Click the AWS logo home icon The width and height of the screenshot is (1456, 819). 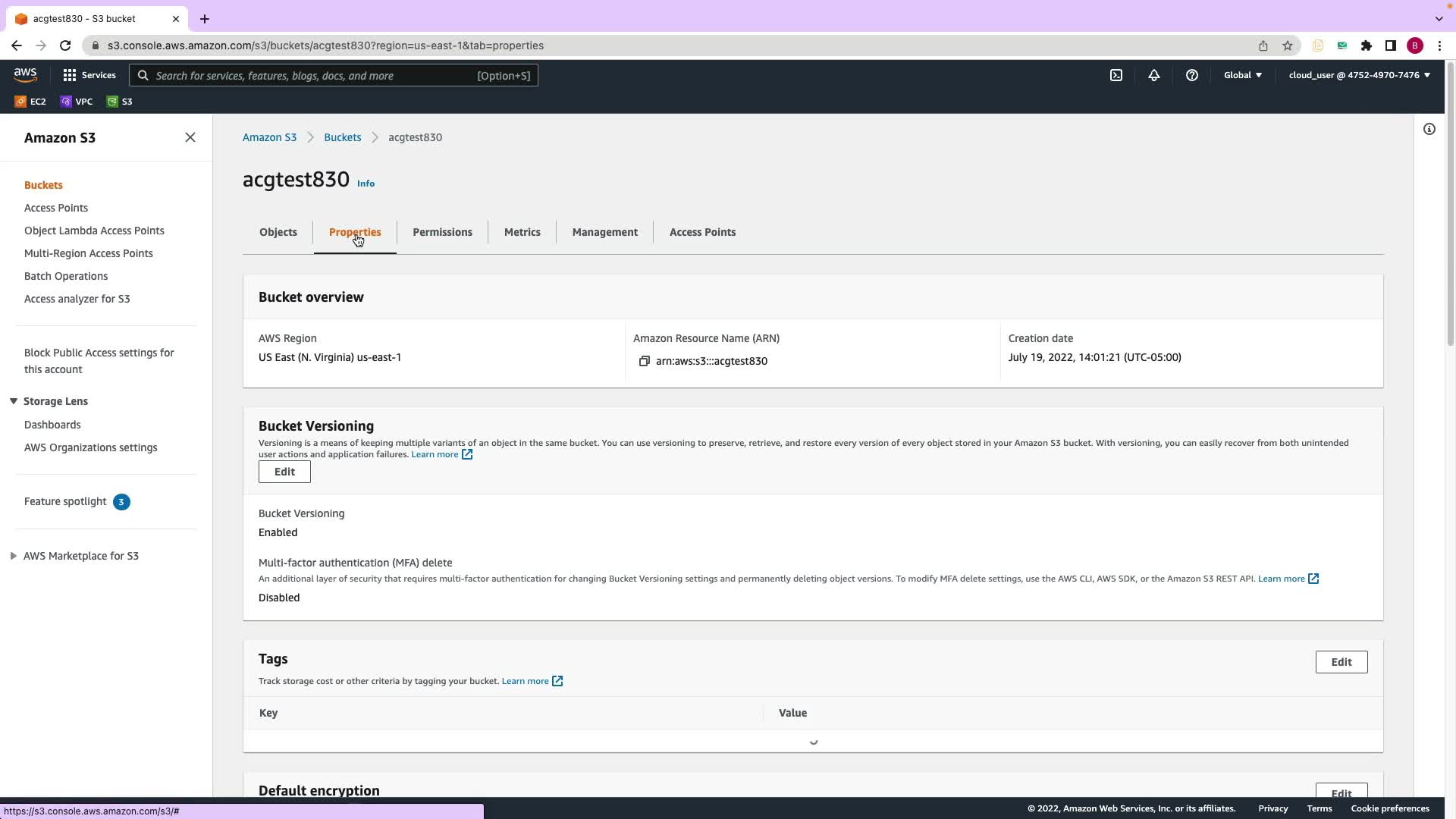tap(25, 74)
